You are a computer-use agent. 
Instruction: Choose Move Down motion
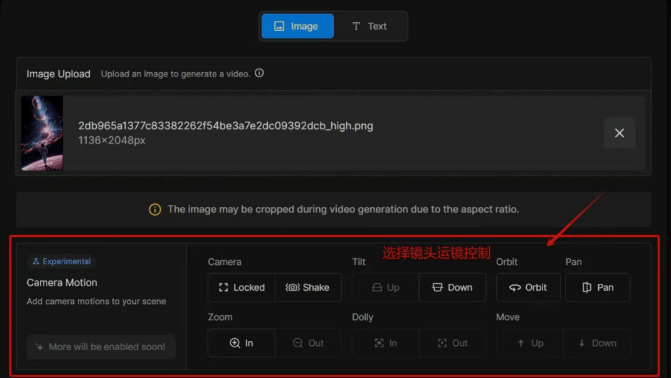597,343
